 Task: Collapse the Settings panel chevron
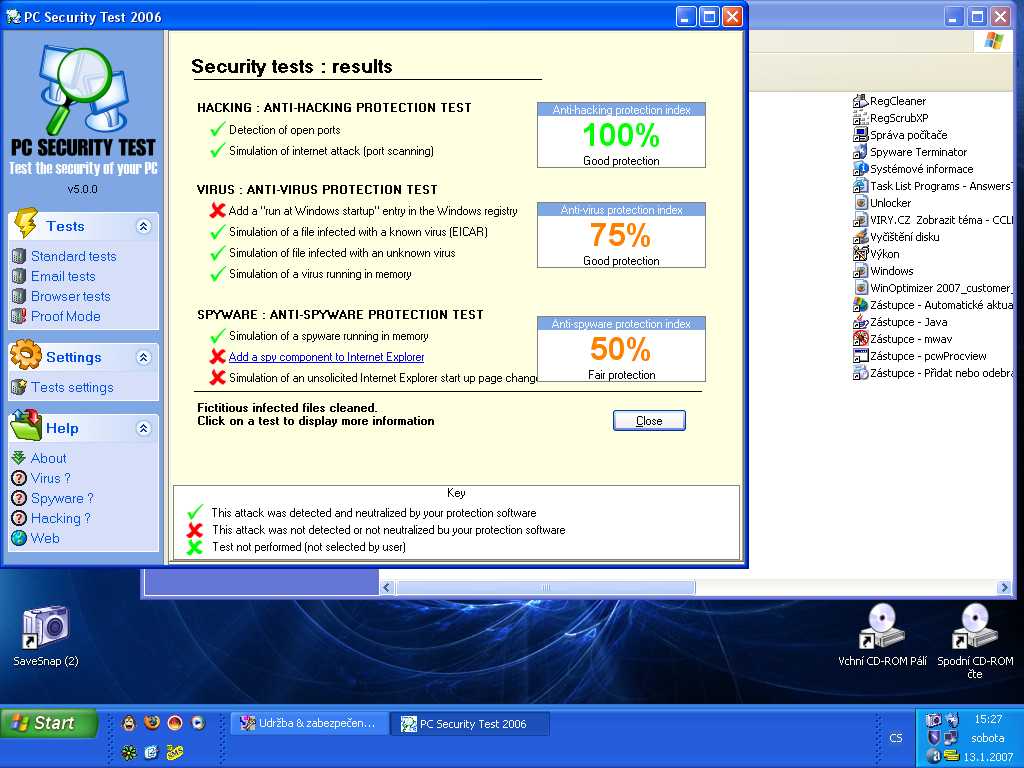[143, 357]
